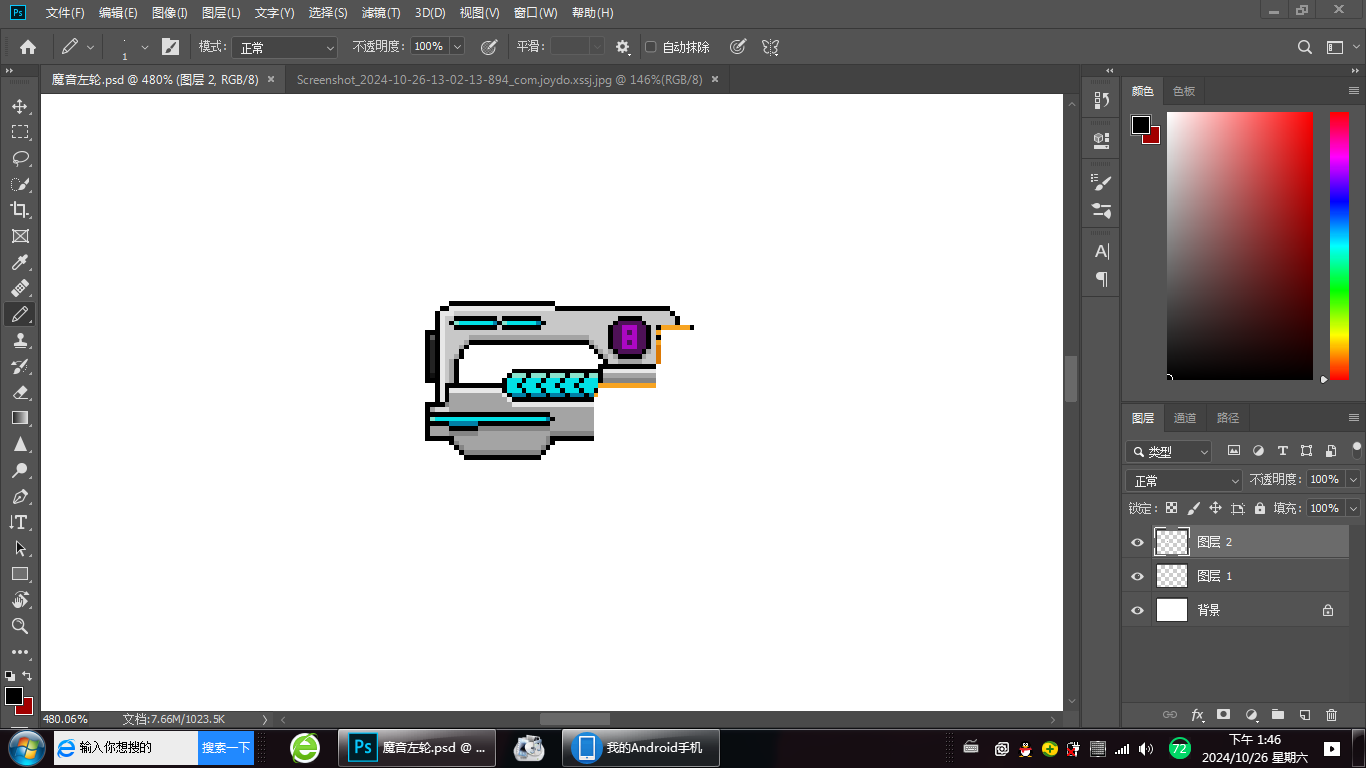
Task: Select the Eyedropper tool
Action: 19,262
